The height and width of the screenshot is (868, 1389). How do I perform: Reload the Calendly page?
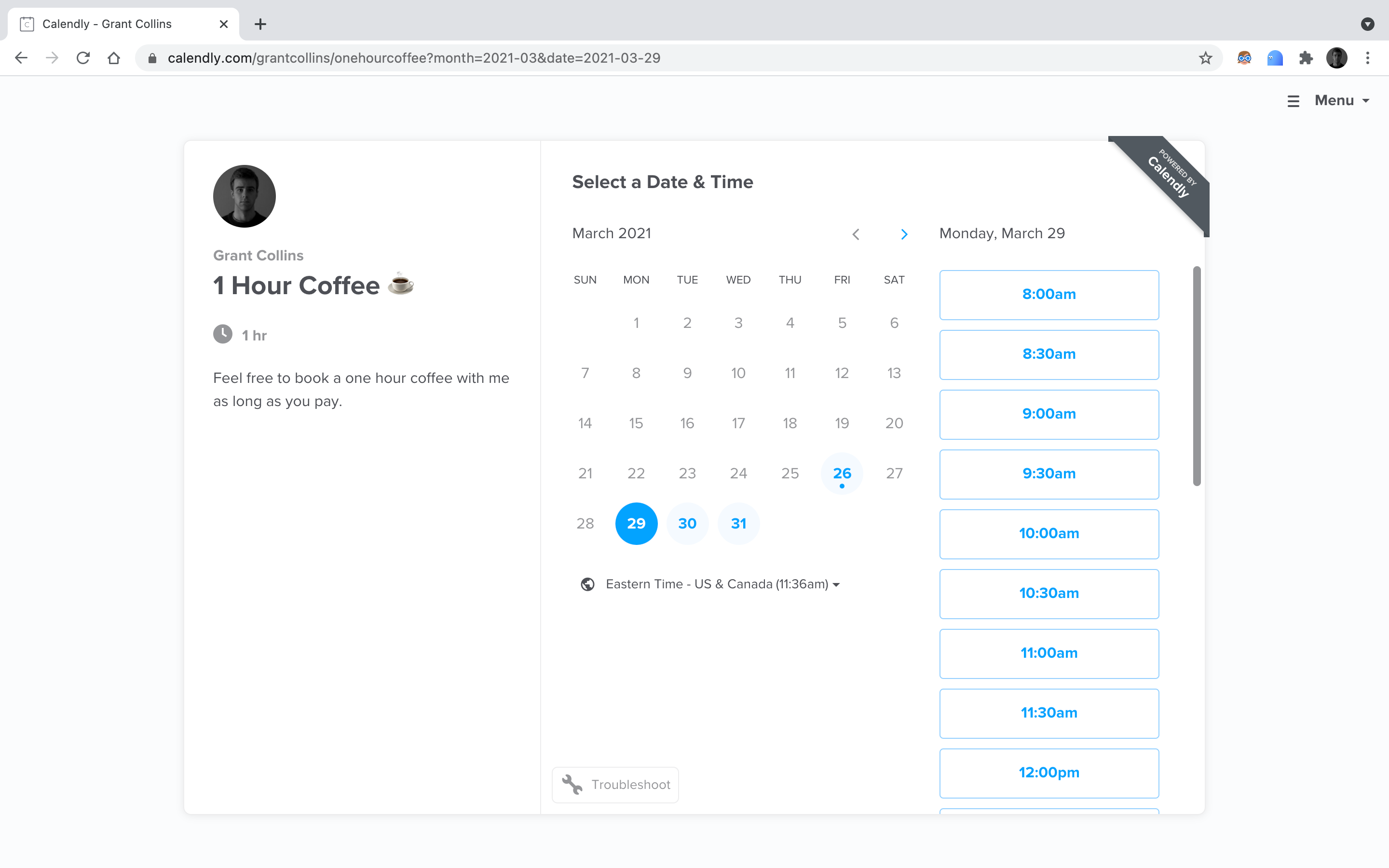(83, 58)
